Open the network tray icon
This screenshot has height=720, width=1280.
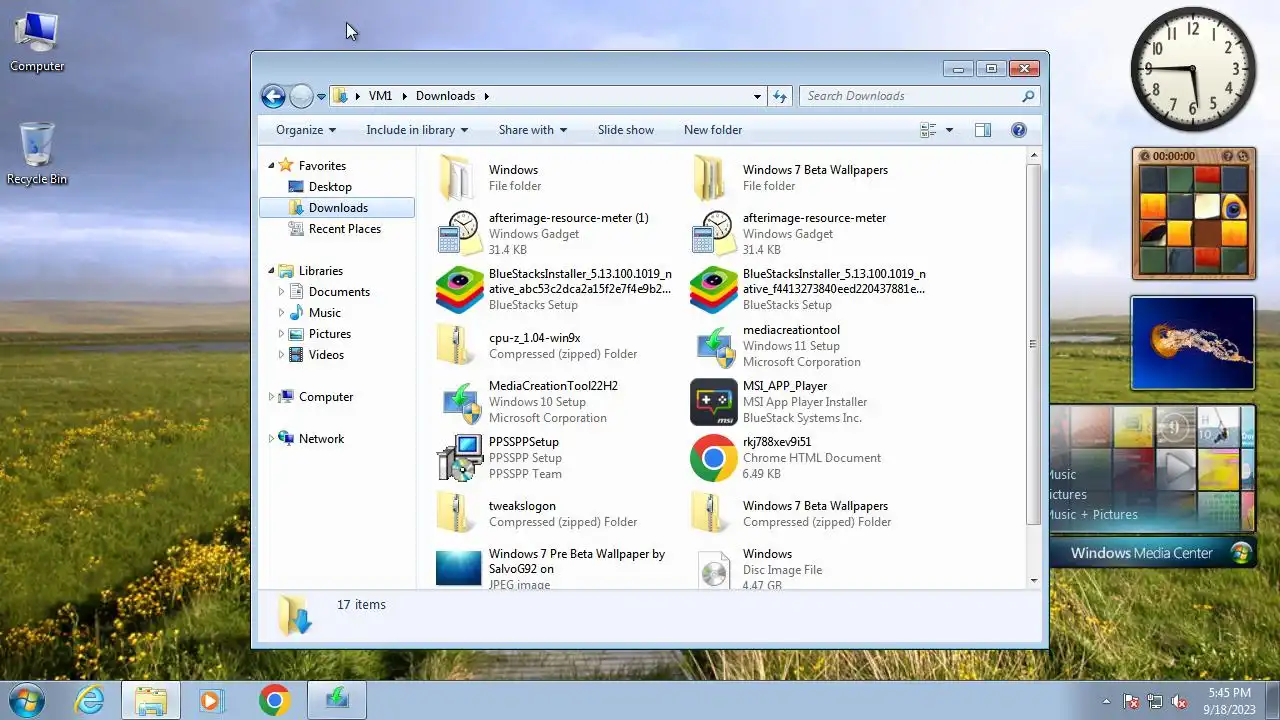1156,701
